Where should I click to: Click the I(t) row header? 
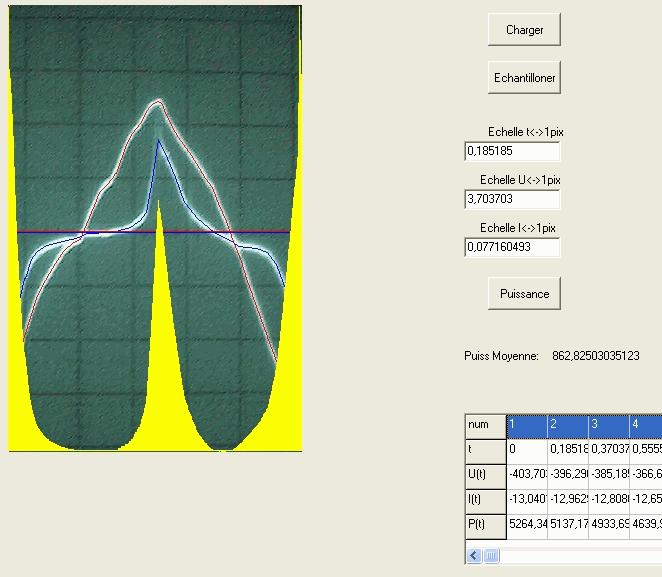click(x=485, y=499)
